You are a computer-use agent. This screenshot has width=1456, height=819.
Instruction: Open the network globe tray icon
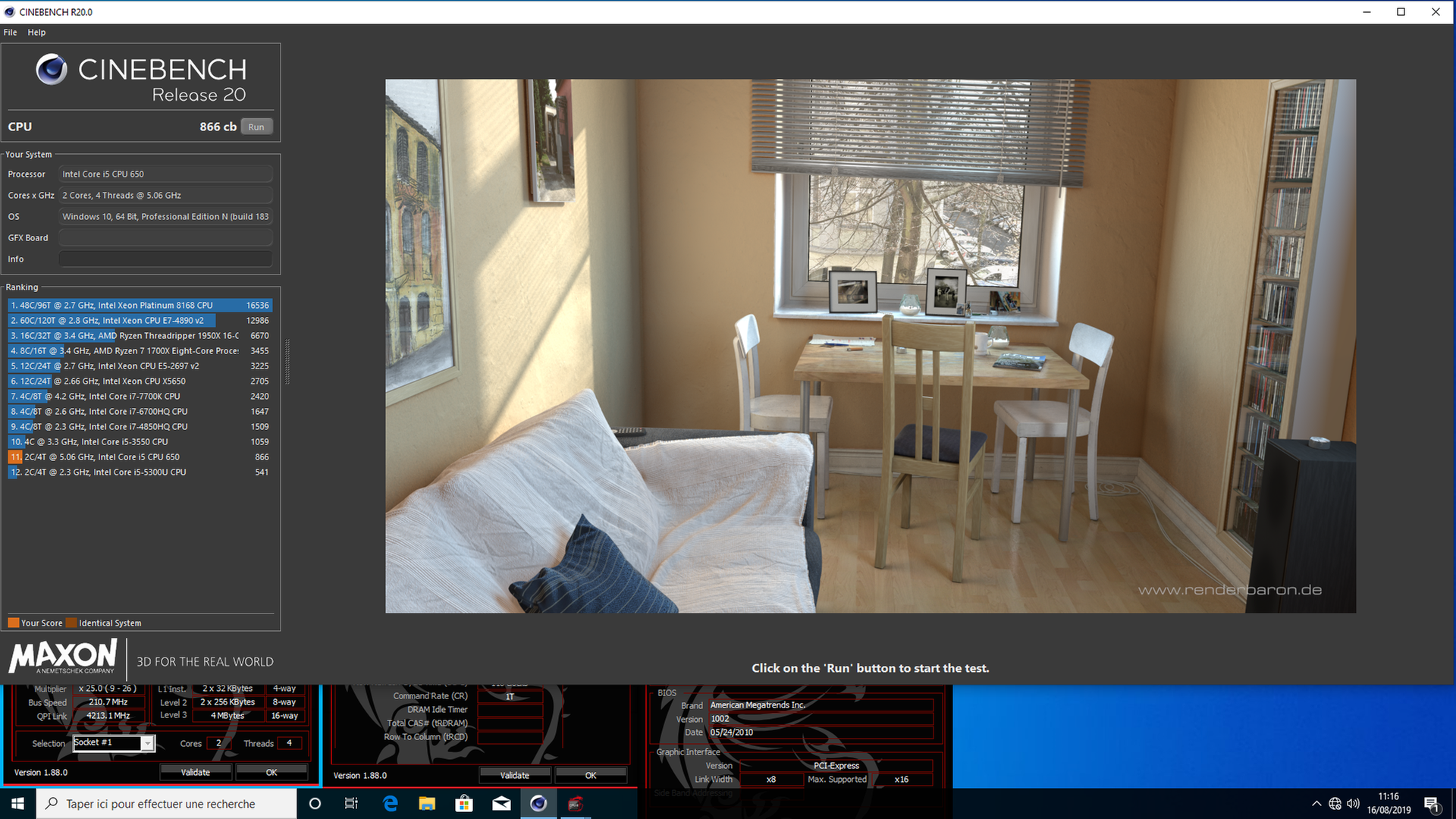(x=1335, y=804)
